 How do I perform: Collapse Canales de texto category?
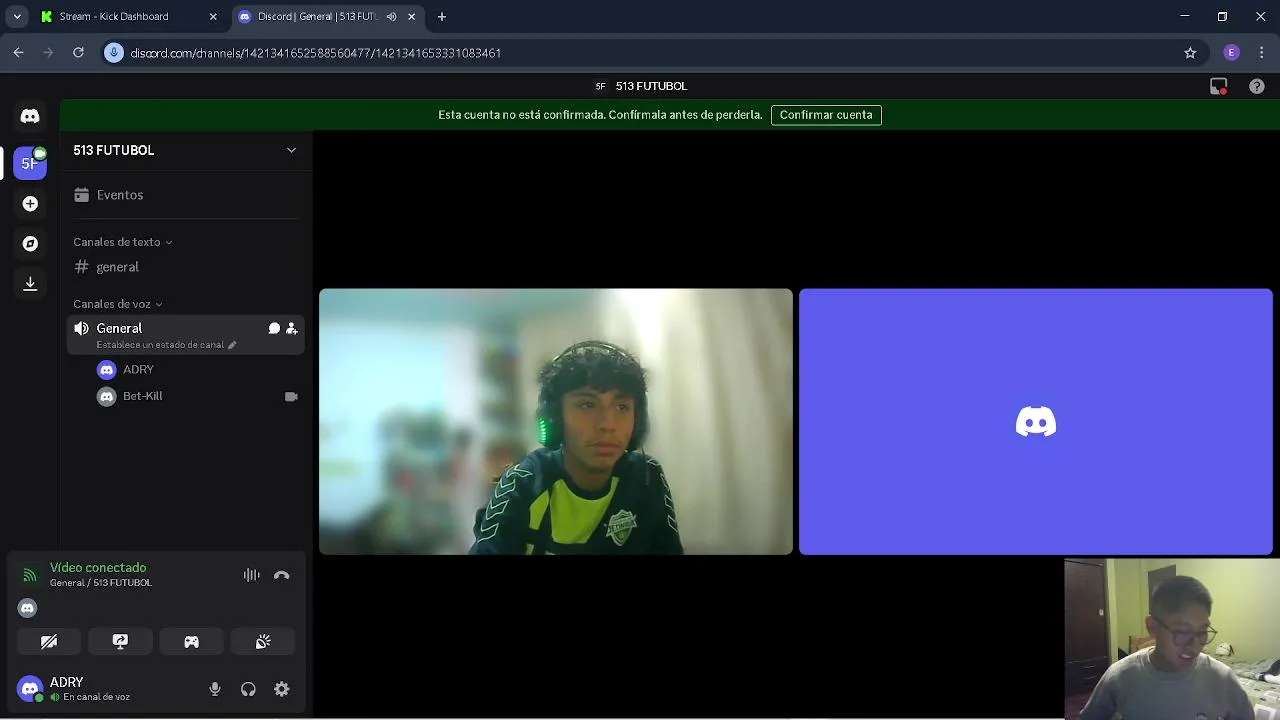point(122,242)
